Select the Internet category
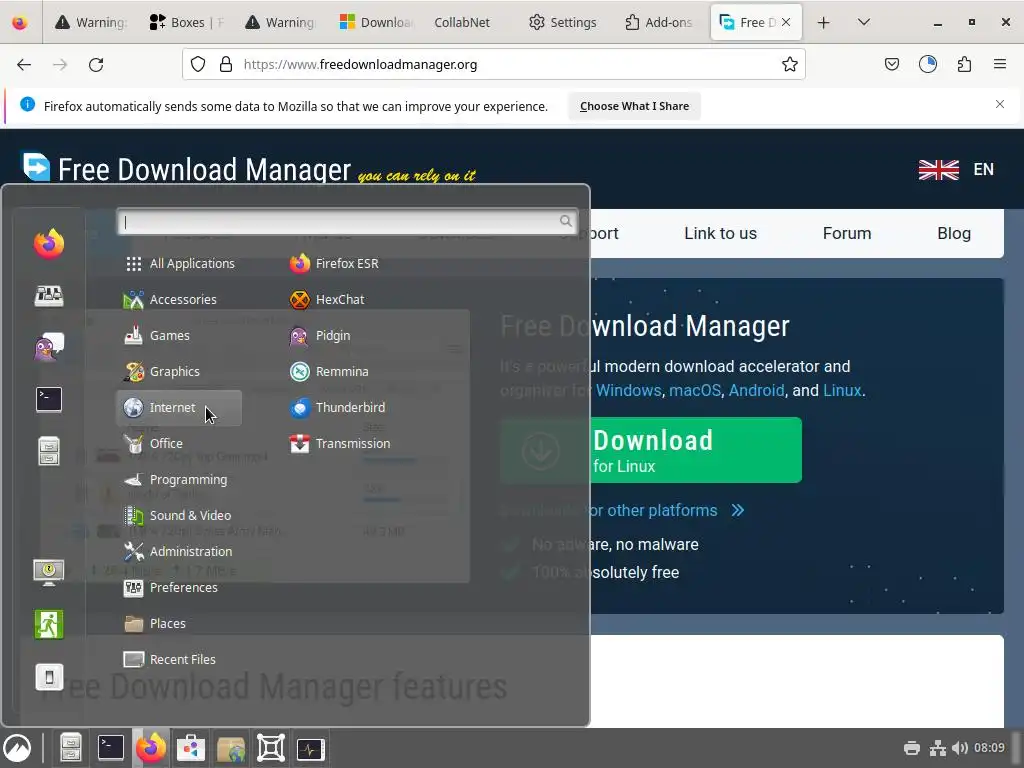Viewport: 1024px width, 768px height. [179, 408]
